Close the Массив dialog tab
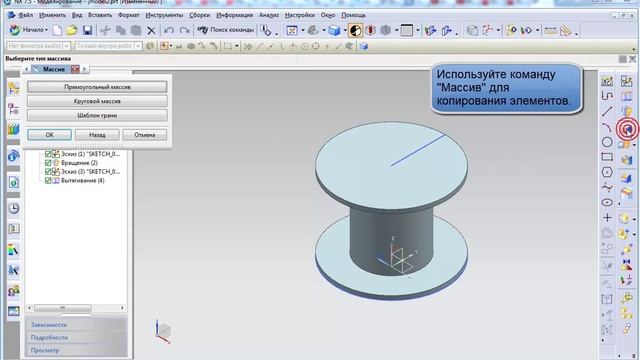The height and width of the screenshot is (360, 640). coord(75,69)
